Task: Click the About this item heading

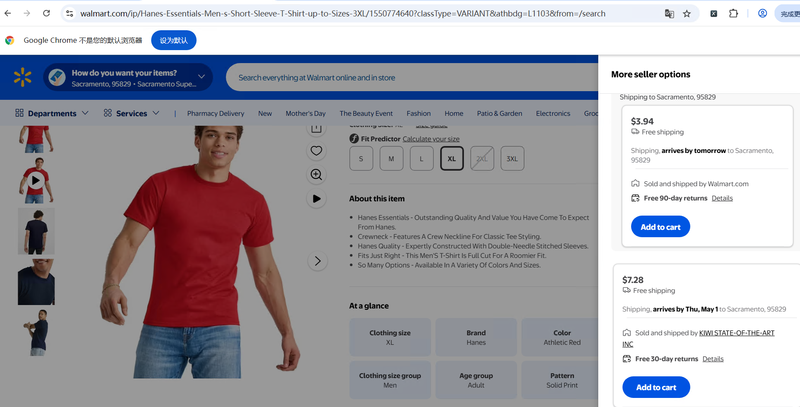Action: click(x=377, y=198)
